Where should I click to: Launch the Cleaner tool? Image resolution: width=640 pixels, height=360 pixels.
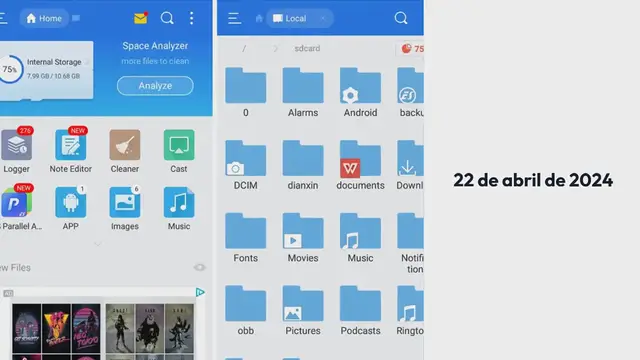point(124,146)
